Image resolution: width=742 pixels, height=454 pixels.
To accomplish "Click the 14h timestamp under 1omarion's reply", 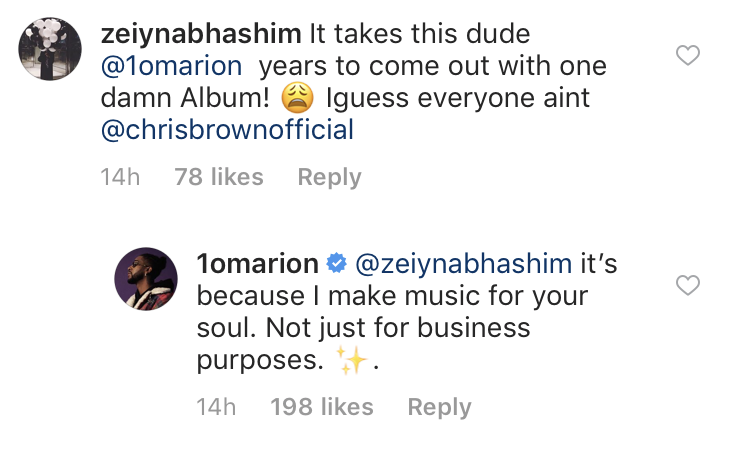I will point(217,408).
